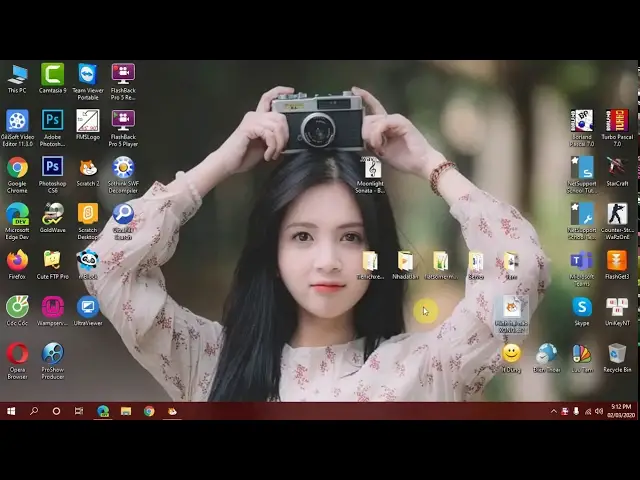Screen dimensions: 640x480
Task: Open the volume speaker tray icon
Action: pyautogui.click(x=599, y=411)
